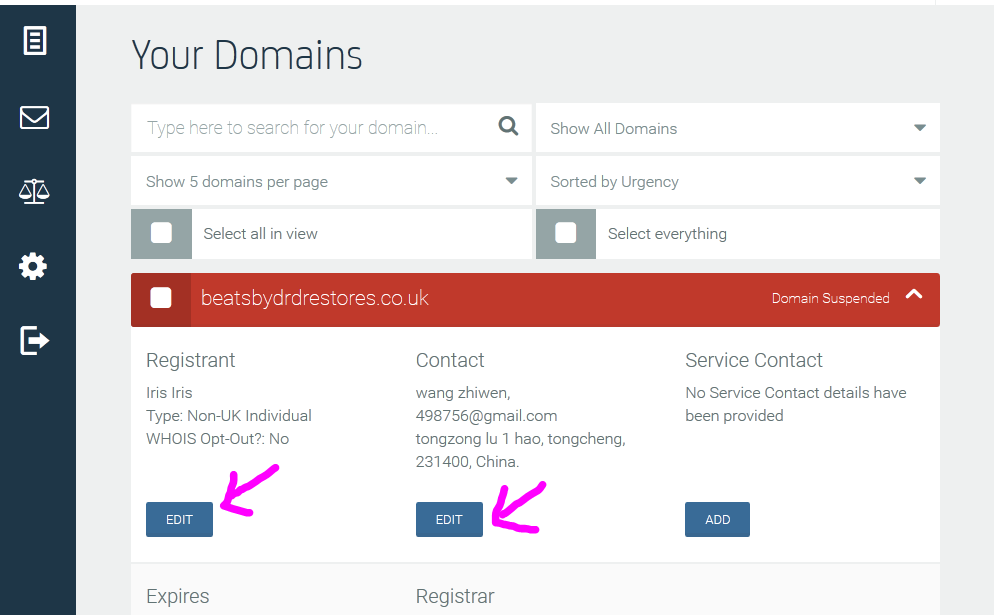Click the beatsbydrdrestores.co.uk domain name

tap(314, 298)
